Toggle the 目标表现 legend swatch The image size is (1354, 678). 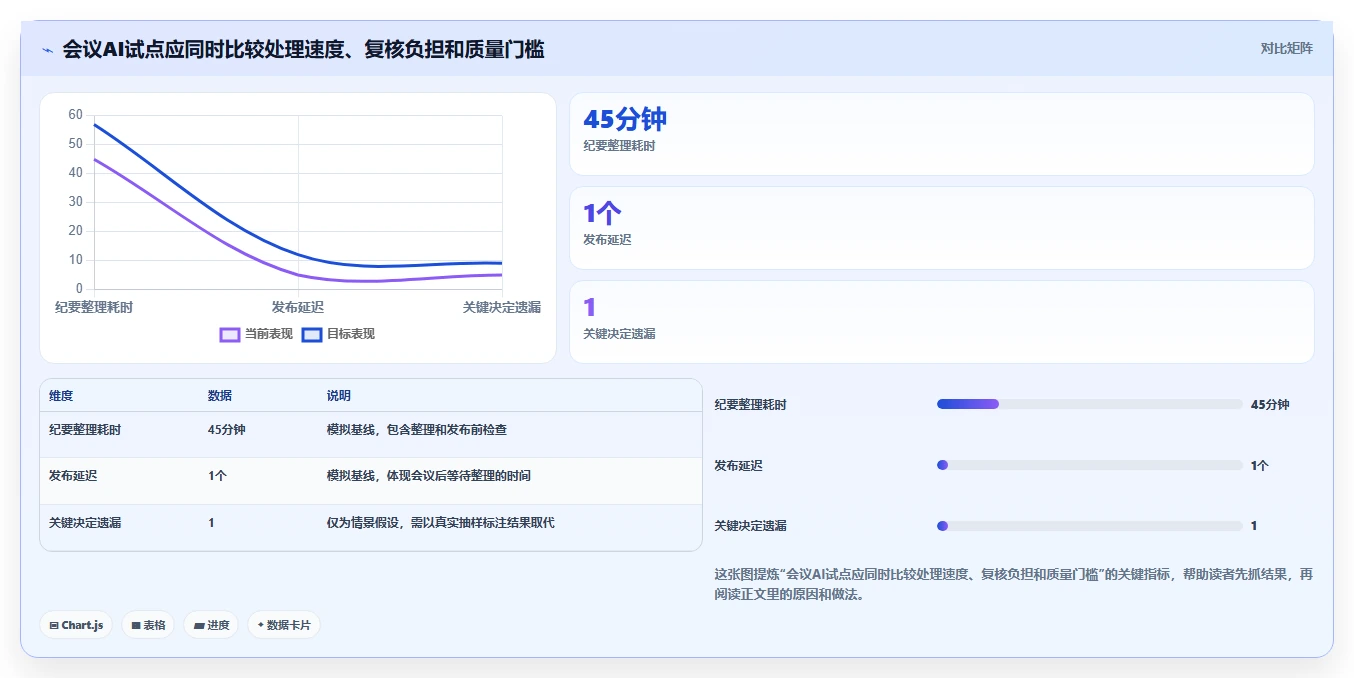point(312,334)
